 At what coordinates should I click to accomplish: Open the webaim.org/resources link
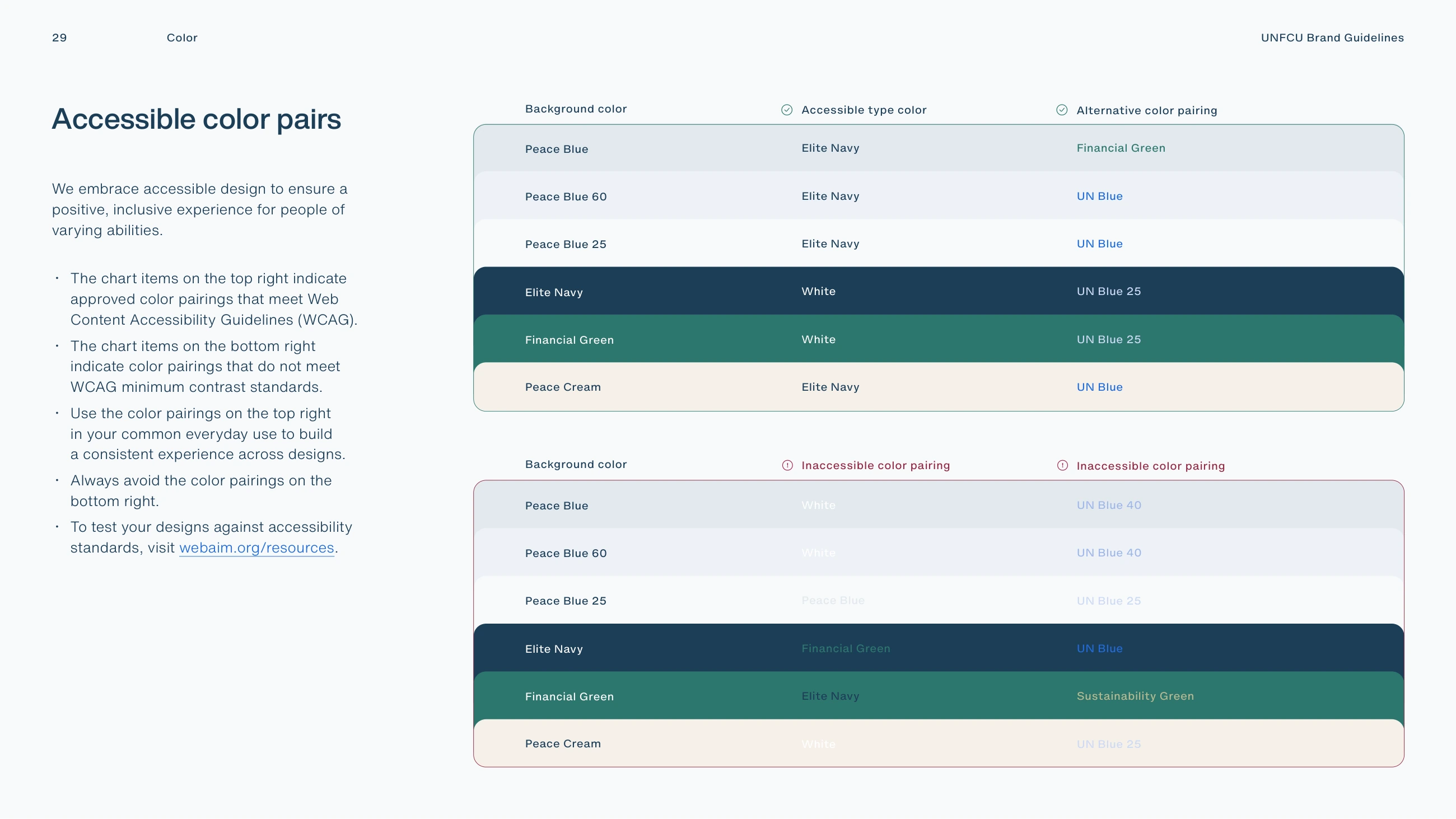[x=256, y=547]
